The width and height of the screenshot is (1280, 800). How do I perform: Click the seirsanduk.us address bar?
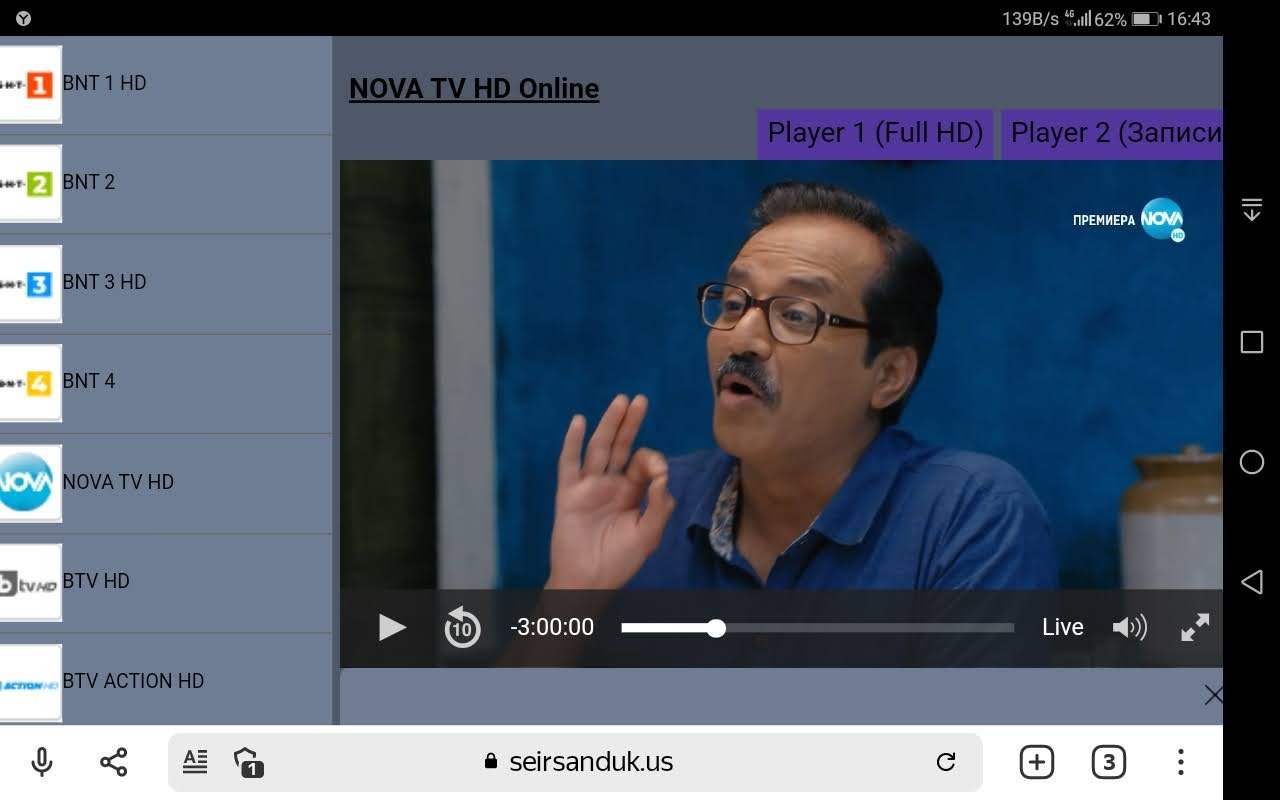pos(575,762)
